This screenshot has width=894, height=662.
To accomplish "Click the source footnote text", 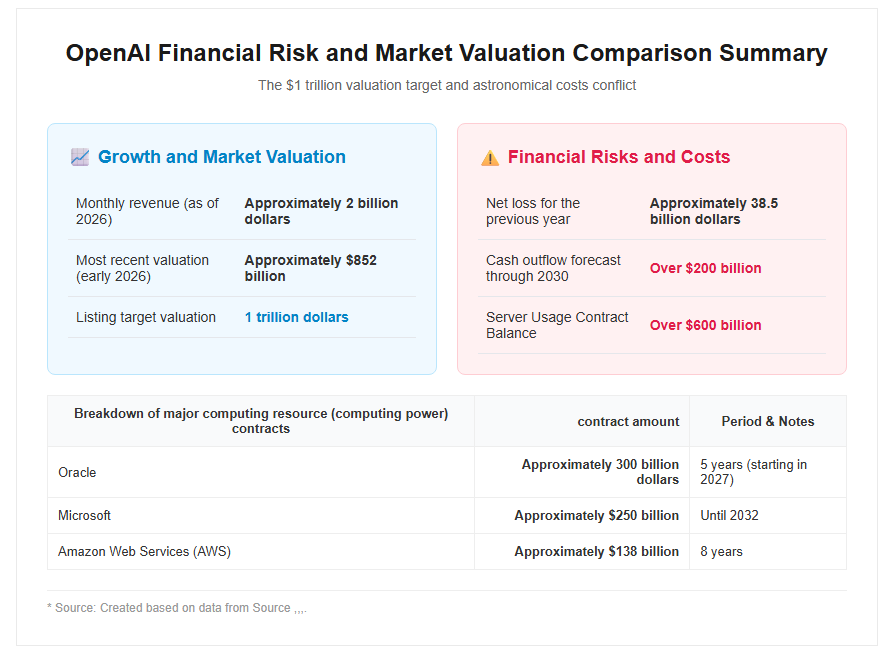I will (177, 608).
